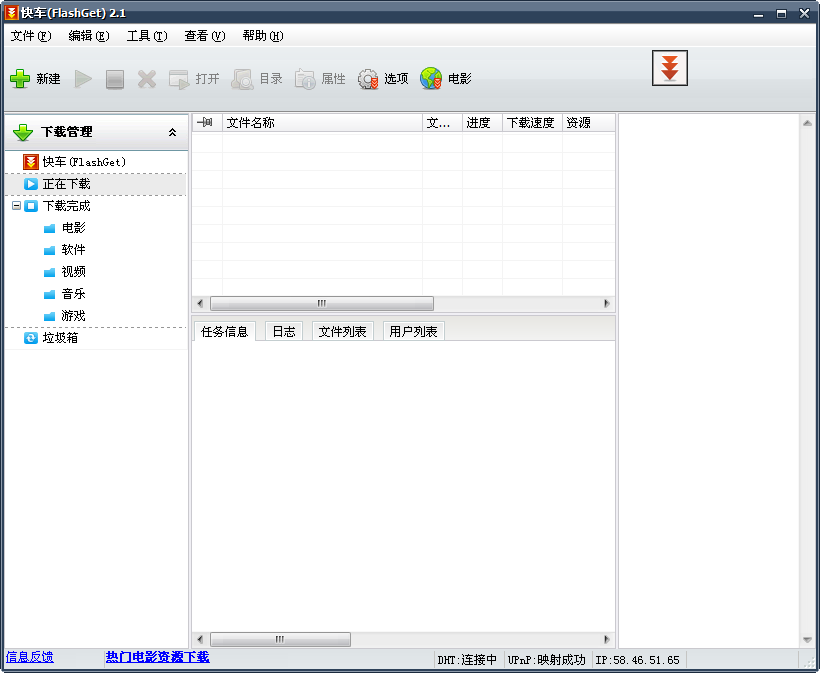Screen dimensions: 820x673
Task: Collapse the 下载完成 tree node
Action: (x=16, y=206)
